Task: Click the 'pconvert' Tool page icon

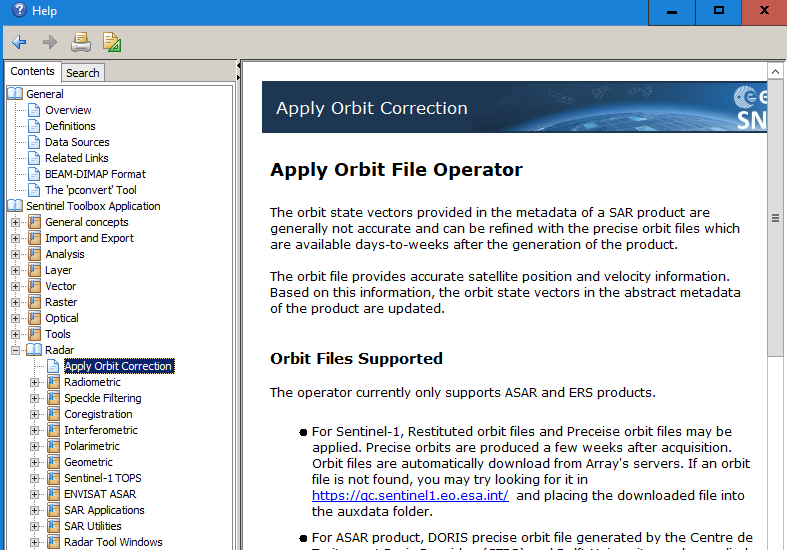Action: (x=34, y=190)
